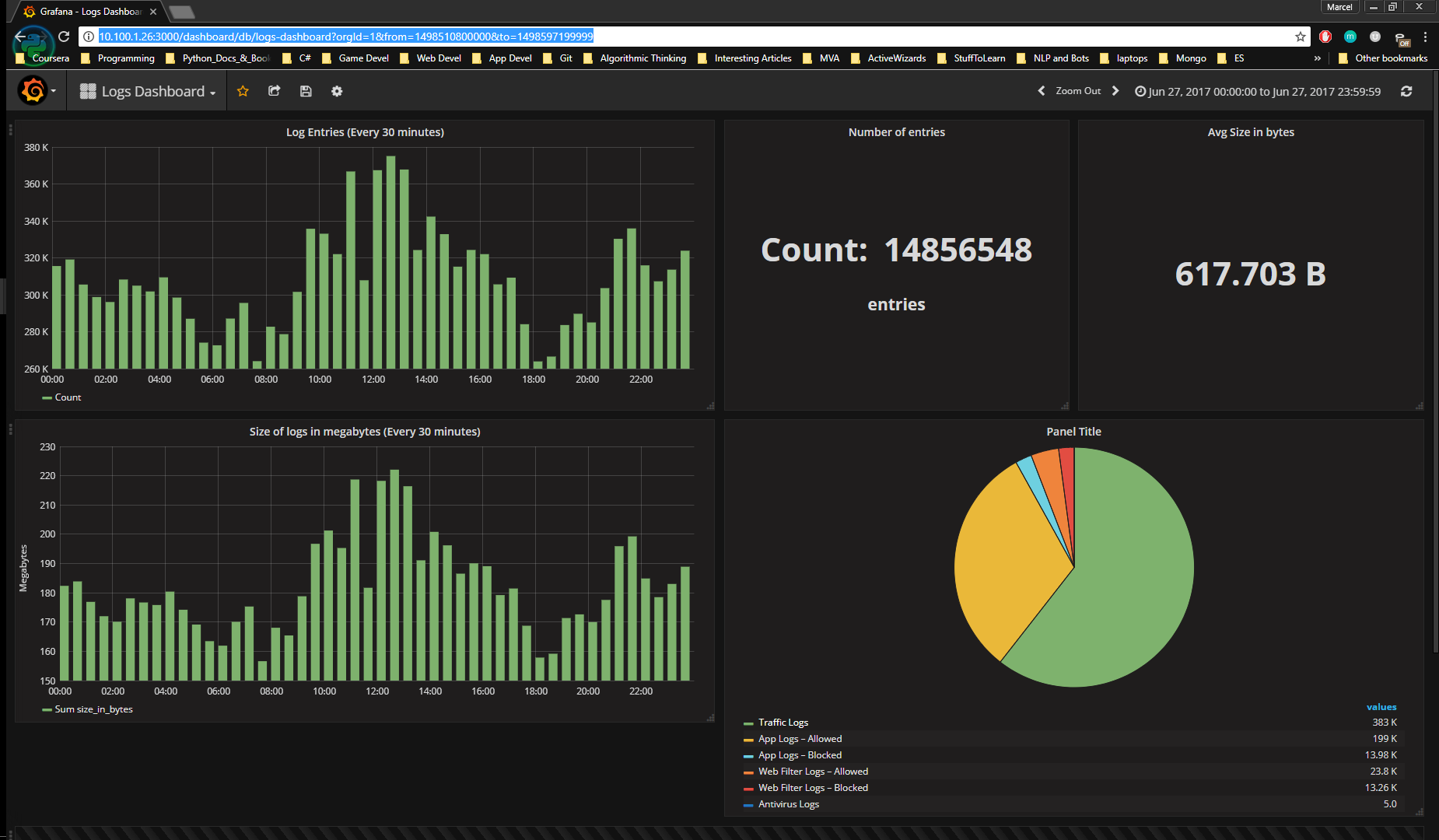
Task: Refresh the dashboard with the refresh icon
Action: click(x=1406, y=91)
